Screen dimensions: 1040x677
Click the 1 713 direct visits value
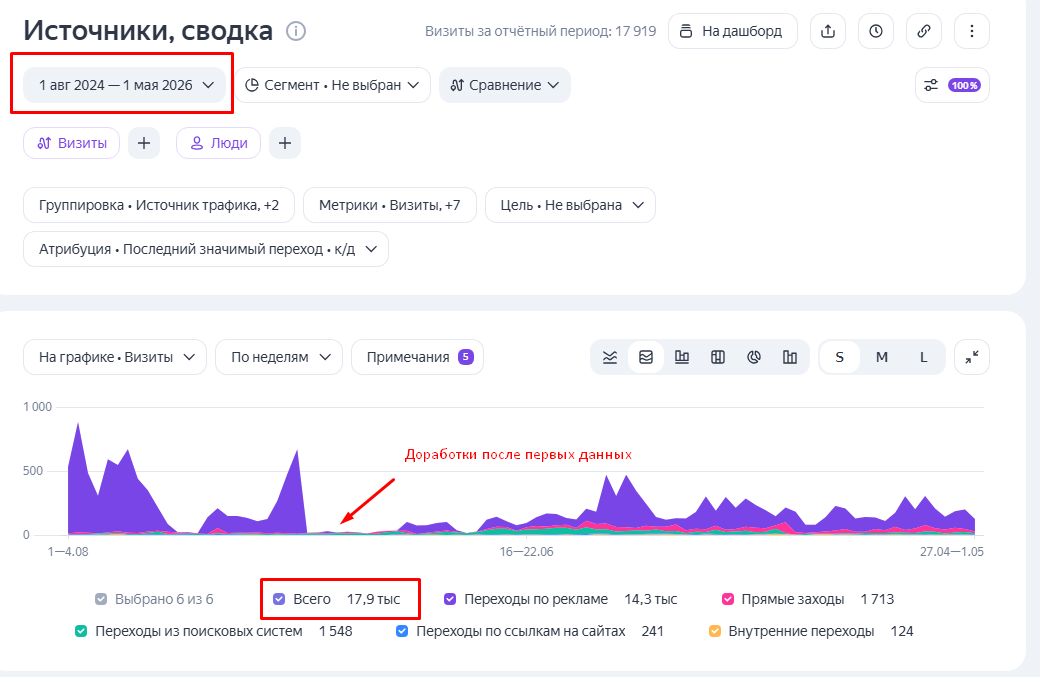878,599
